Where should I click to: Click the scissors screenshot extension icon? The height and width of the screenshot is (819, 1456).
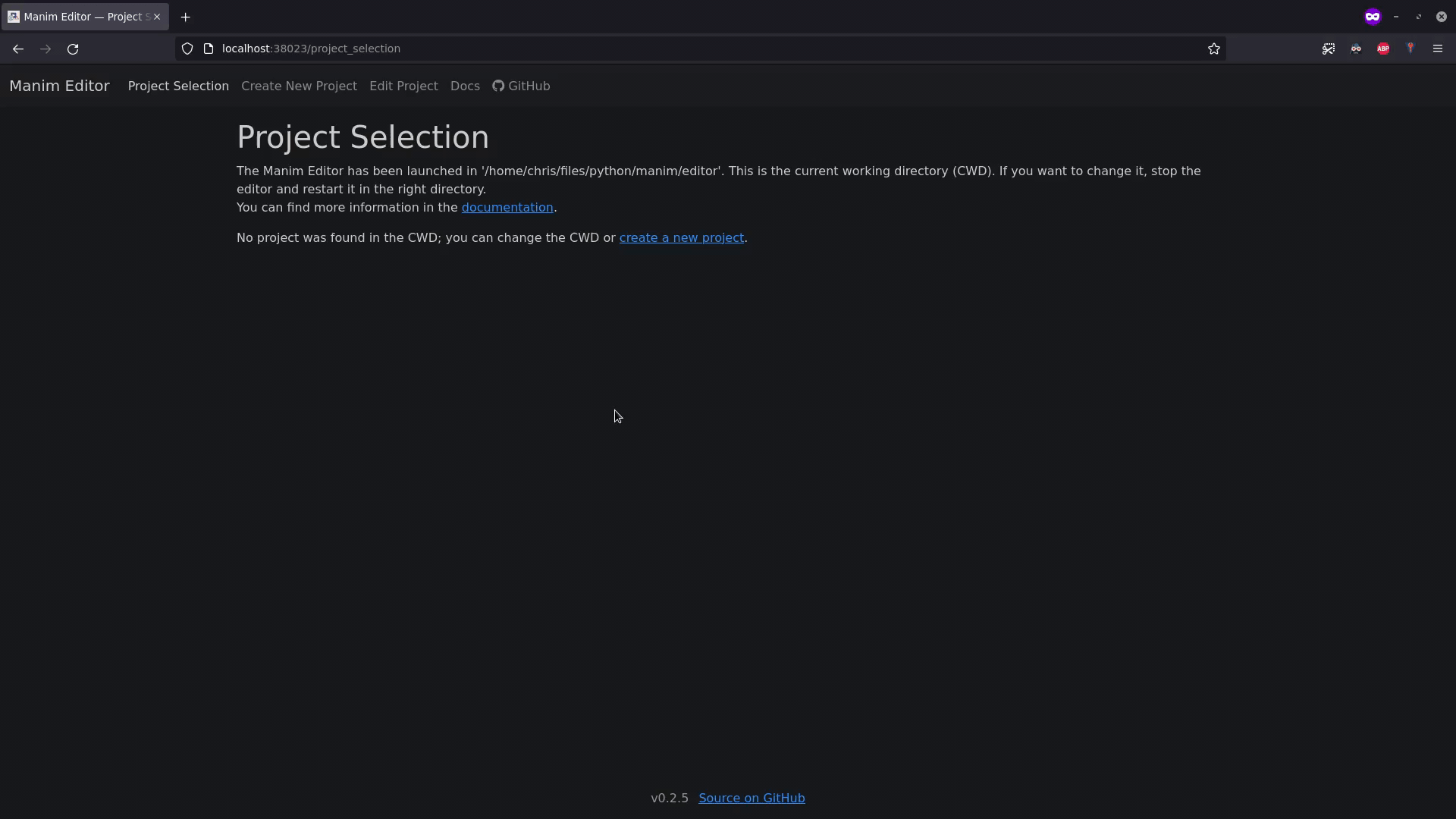point(1329,48)
